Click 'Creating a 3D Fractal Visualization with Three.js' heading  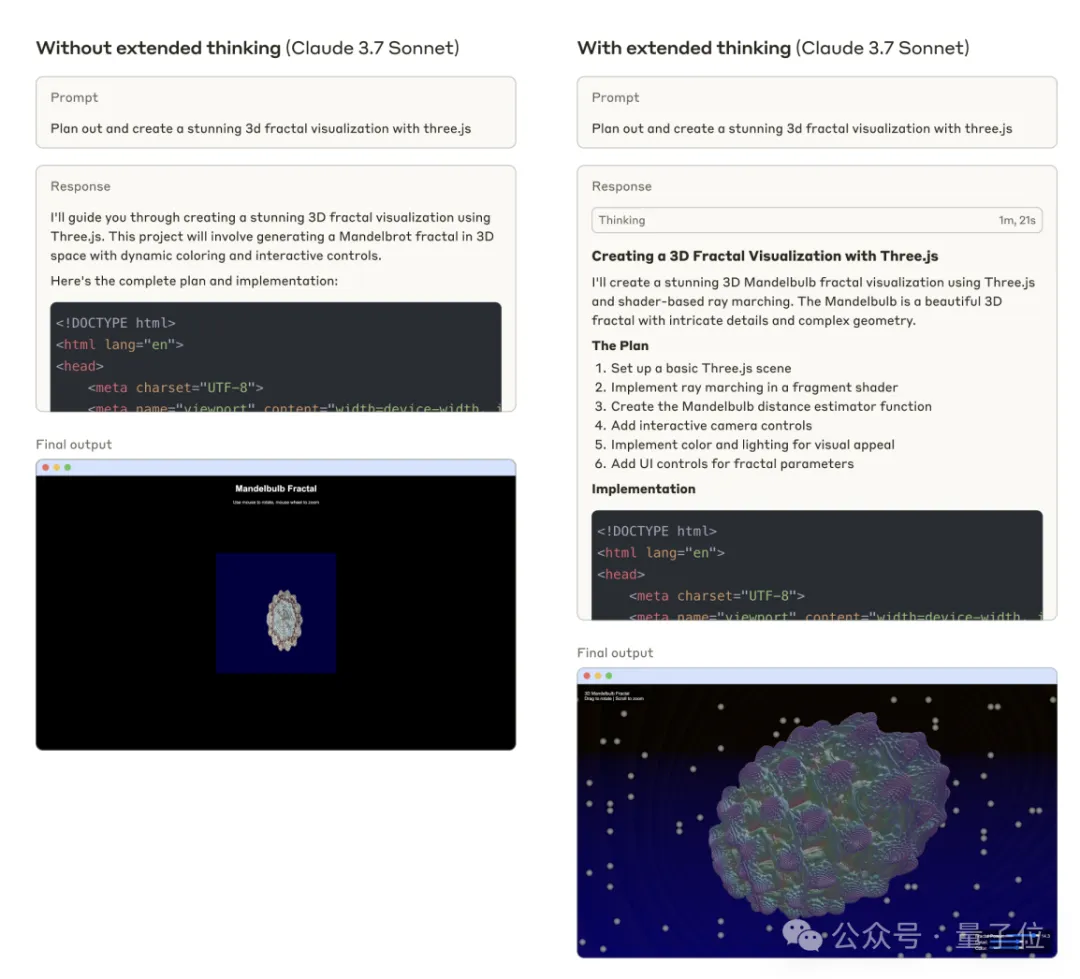tap(765, 256)
